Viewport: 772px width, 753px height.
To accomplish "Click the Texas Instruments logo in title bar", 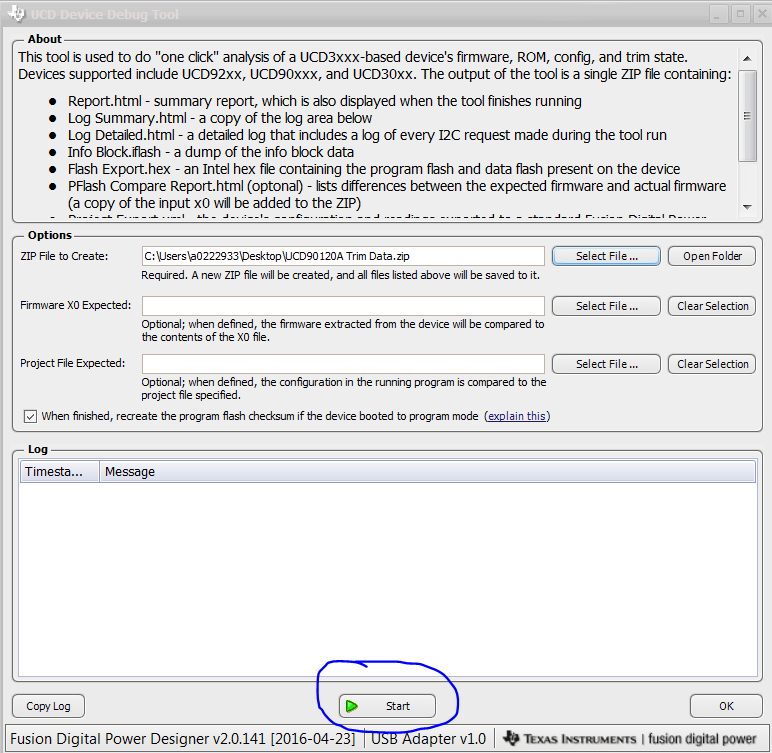I will pyautogui.click(x=17, y=14).
